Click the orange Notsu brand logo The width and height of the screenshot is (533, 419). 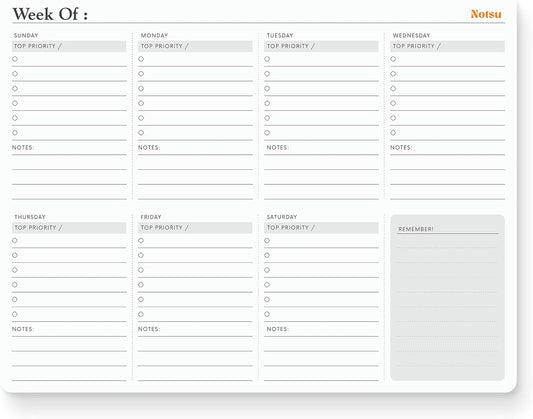(486, 14)
